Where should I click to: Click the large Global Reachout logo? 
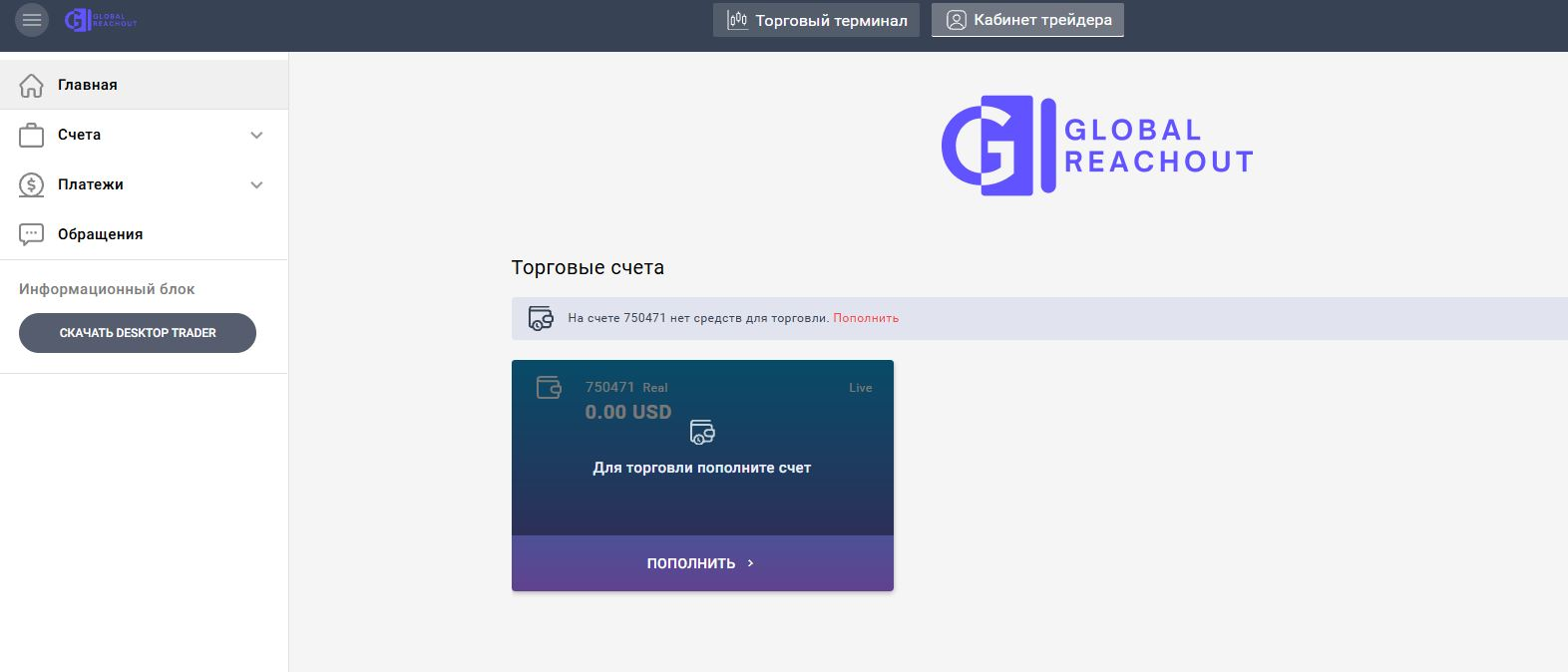tap(1097, 146)
